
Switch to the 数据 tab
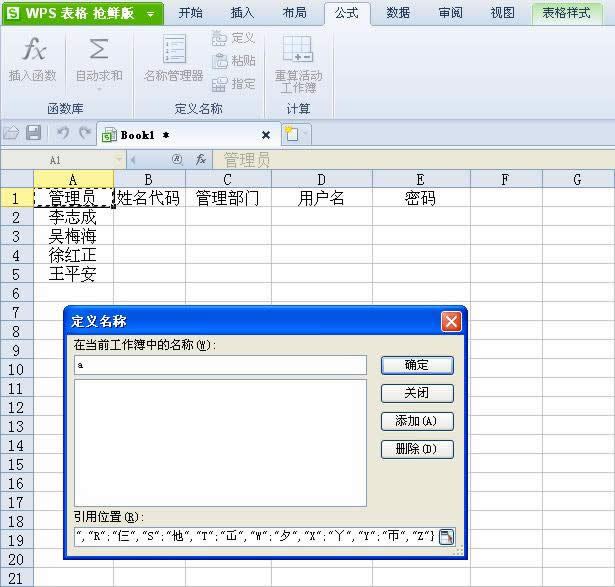pyautogui.click(x=398, y=13)
